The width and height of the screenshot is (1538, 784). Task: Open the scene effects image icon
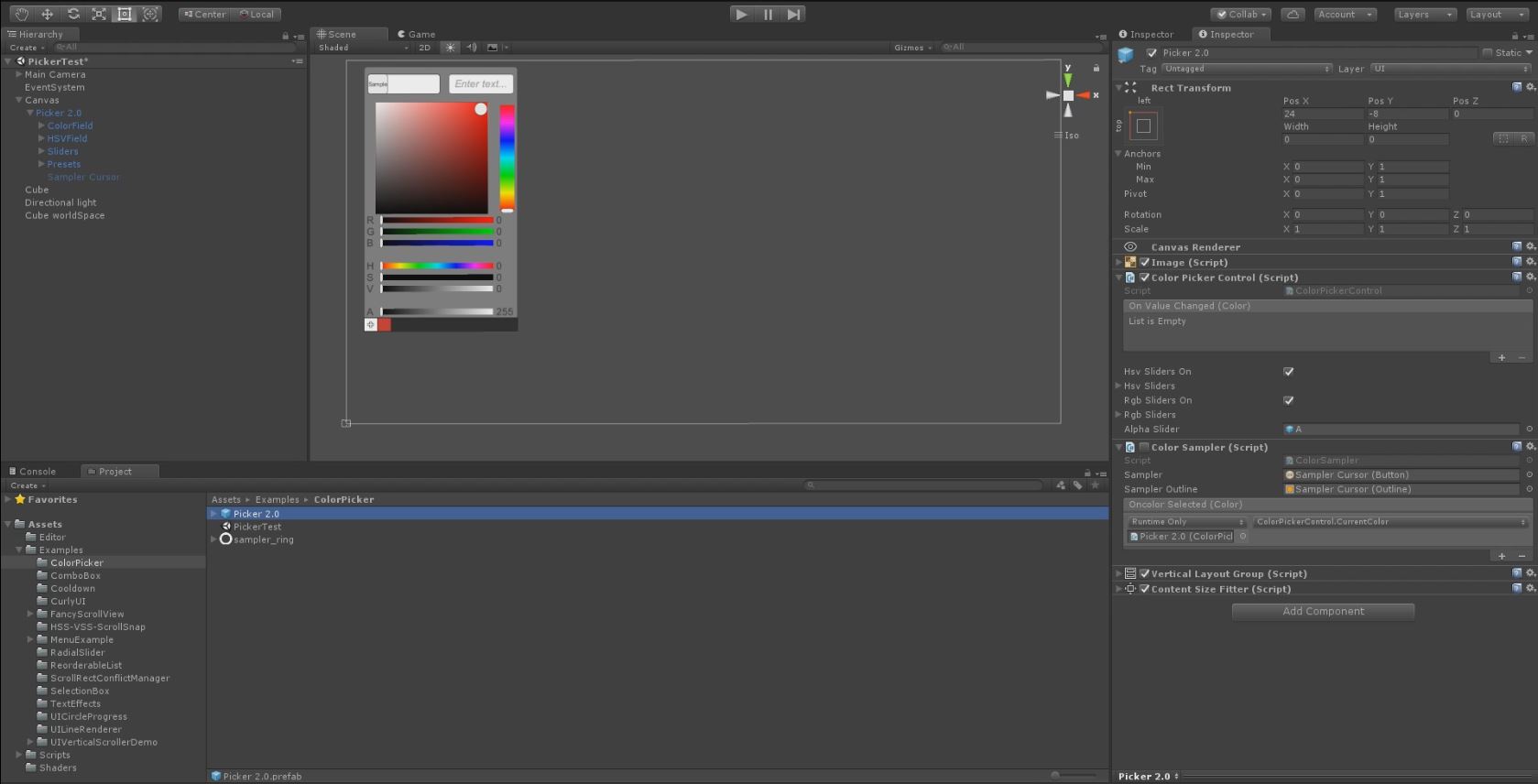[x=493, y=47]
